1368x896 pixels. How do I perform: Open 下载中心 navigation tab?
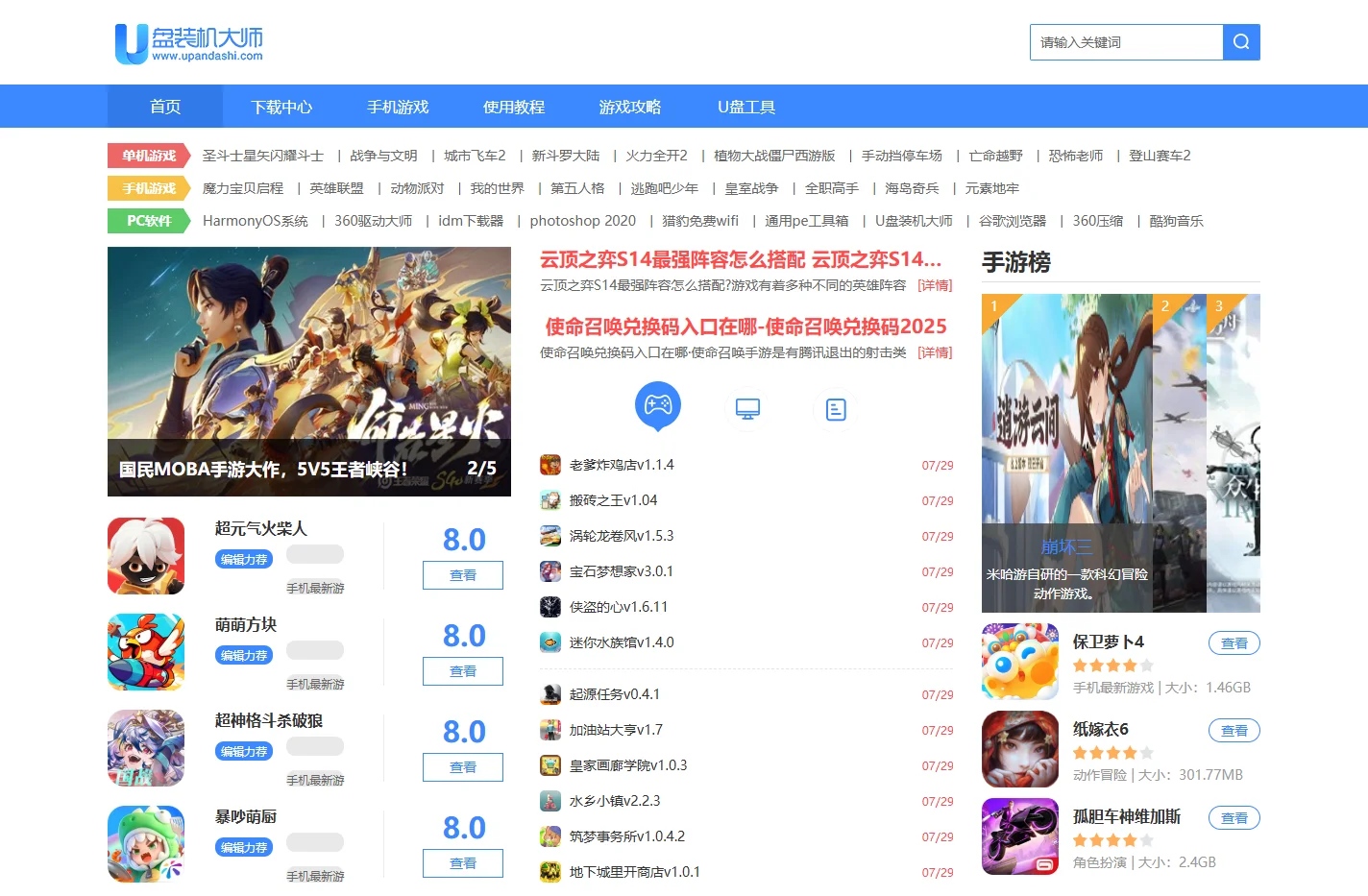click(x=281, y=107)
